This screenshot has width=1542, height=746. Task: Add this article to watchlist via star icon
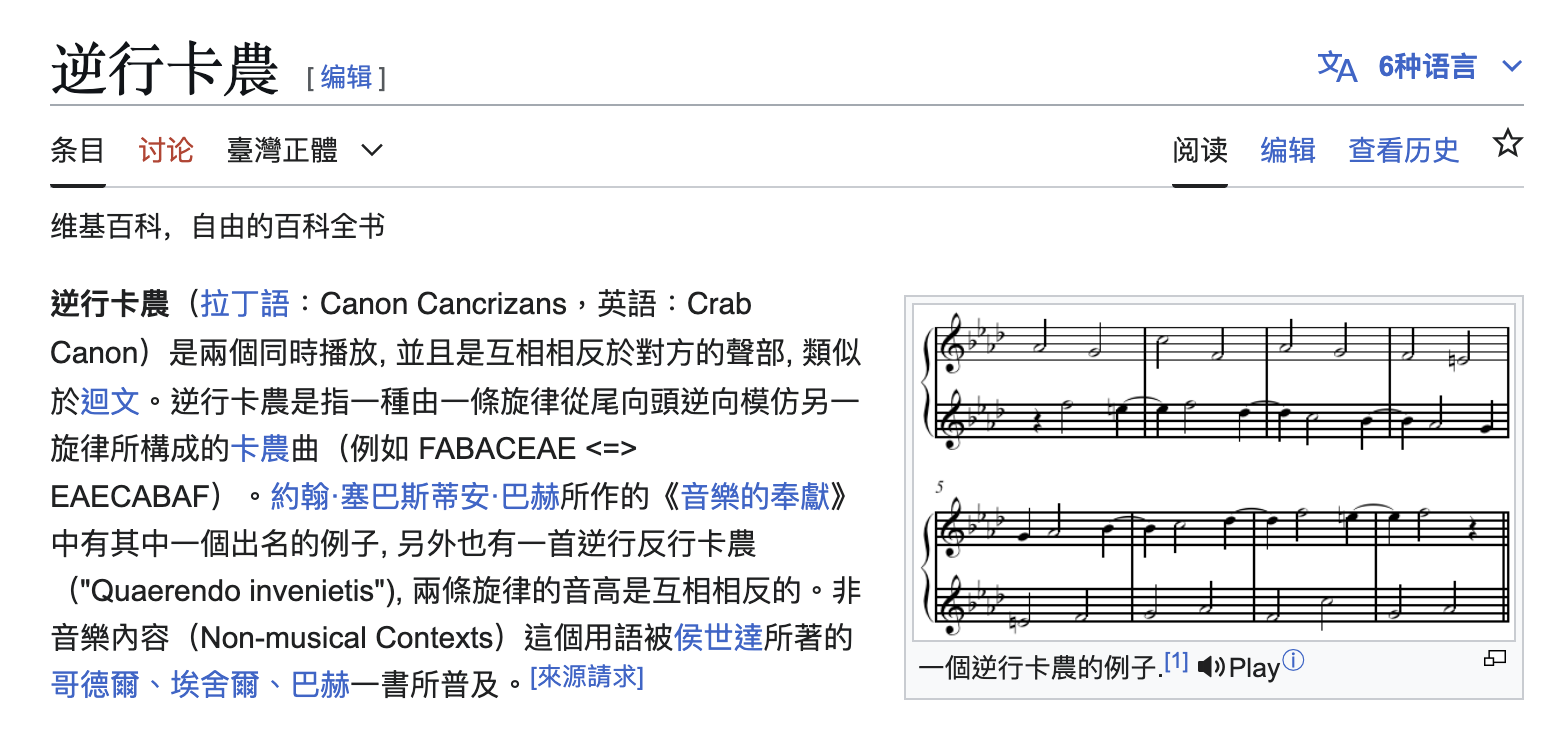(1507, 144)
